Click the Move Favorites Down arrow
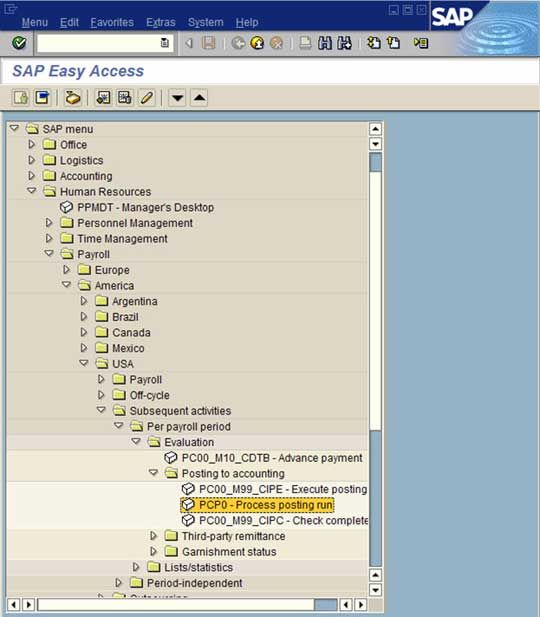This screenshot has height=617, width=540. coord(178,98)
